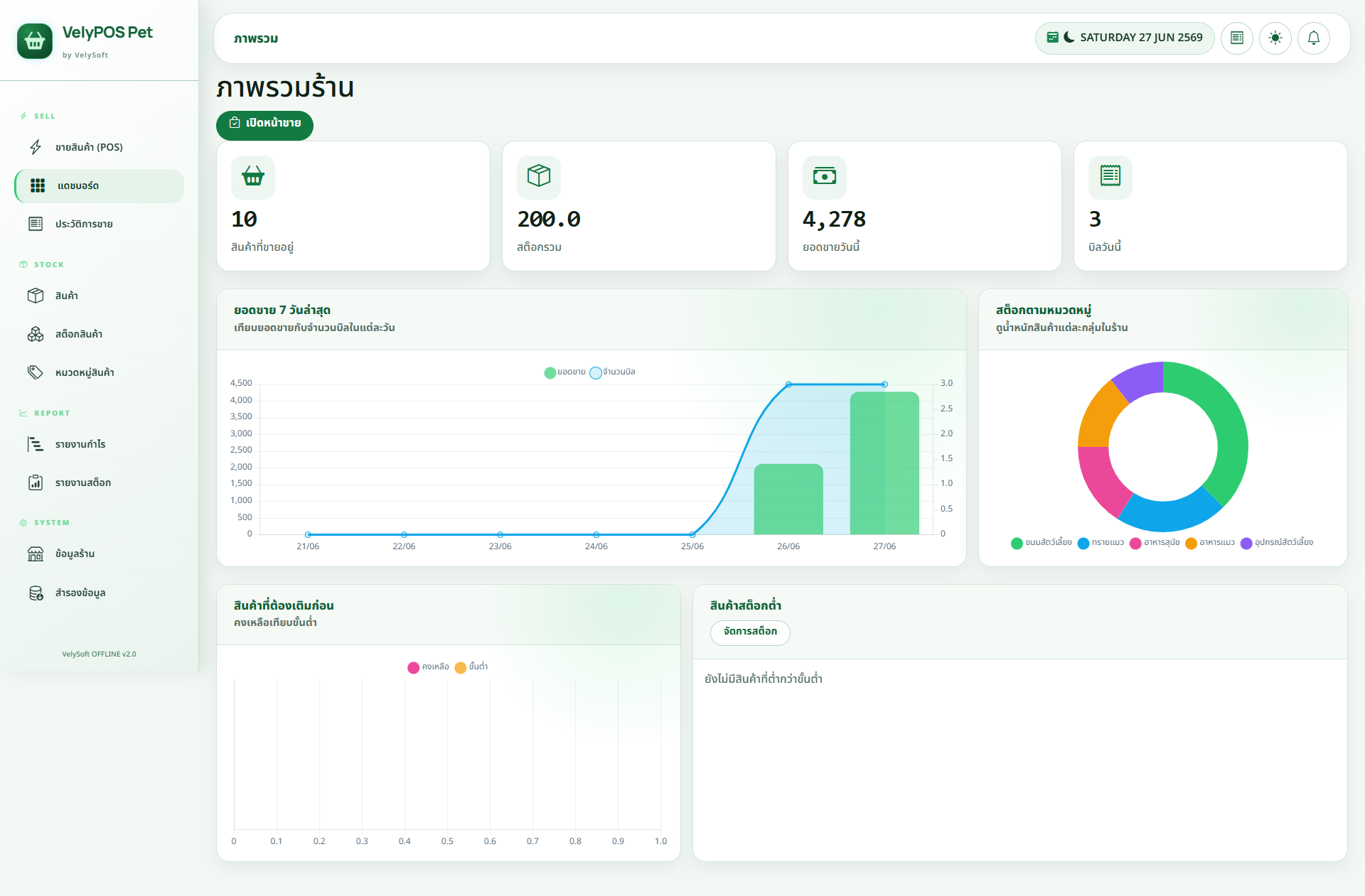
Task: Click the stock report chart icon
Action: coord(36,482)
